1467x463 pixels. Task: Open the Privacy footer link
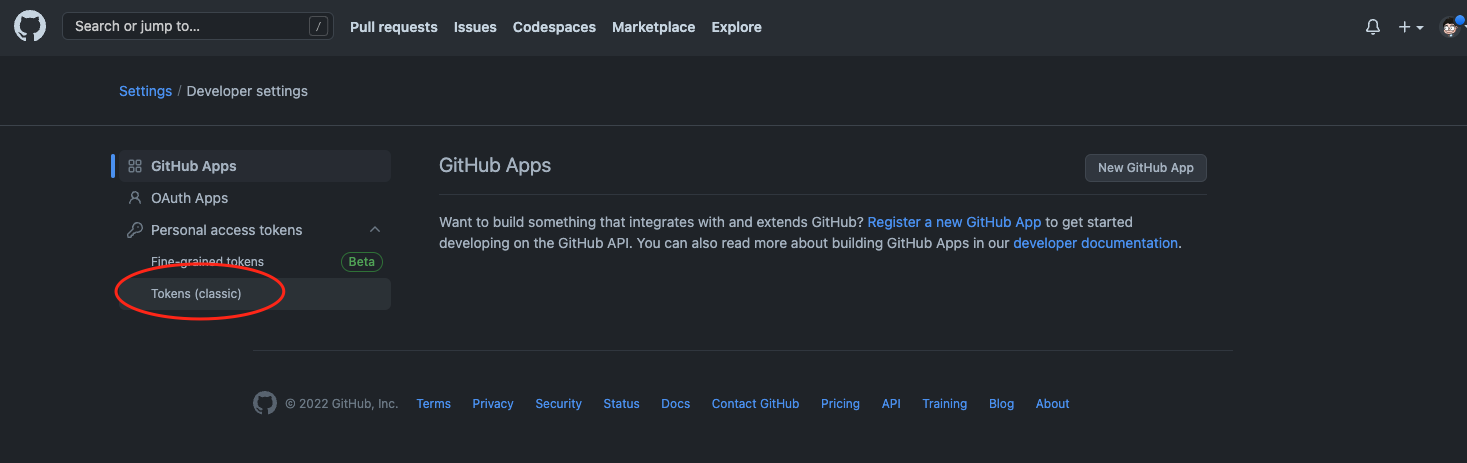click(493, 404)
